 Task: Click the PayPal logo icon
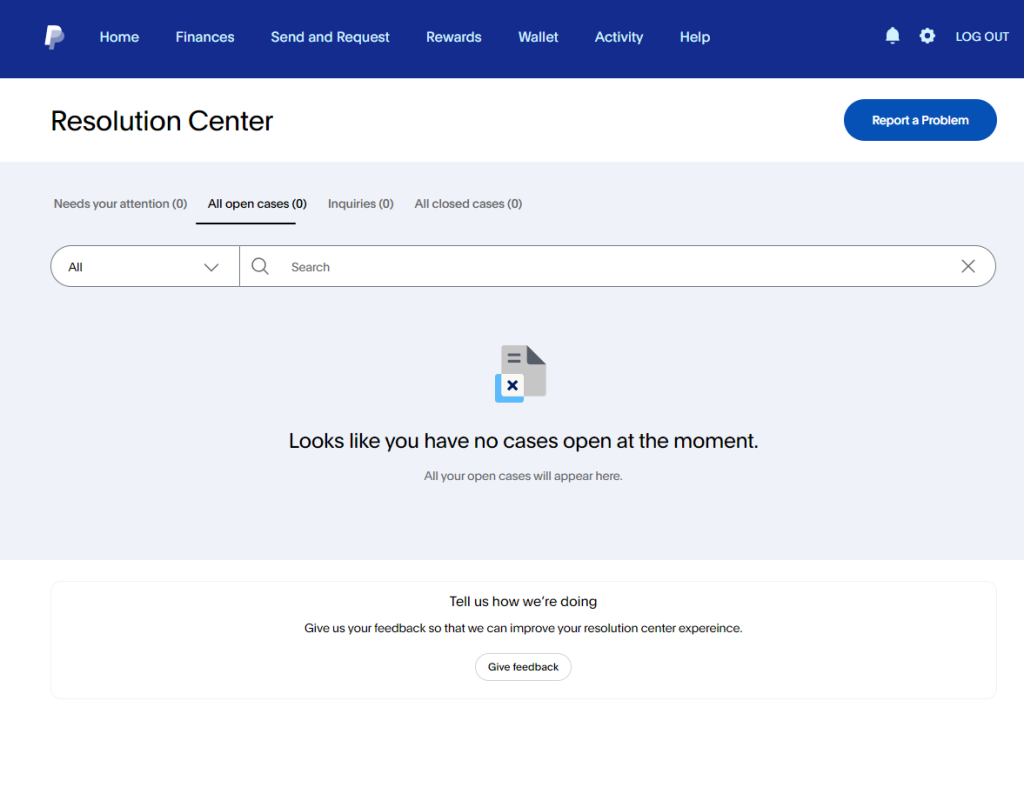[53, 36]
